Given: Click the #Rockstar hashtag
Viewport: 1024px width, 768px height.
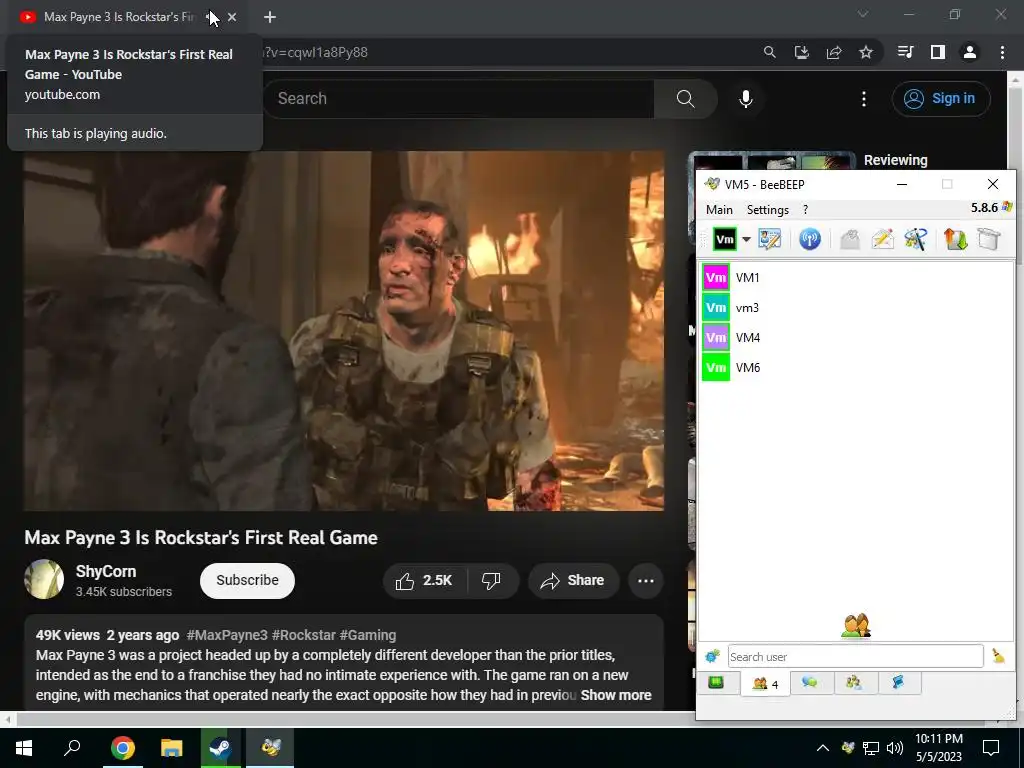Looking at the screenshot, I should (x=304, y=635).
